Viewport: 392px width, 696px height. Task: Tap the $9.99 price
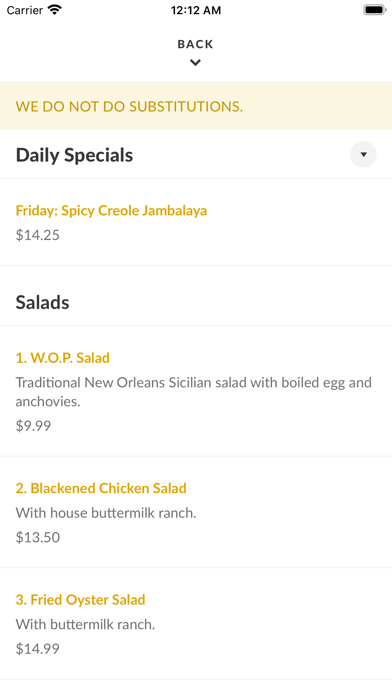[x=33, y=426]
